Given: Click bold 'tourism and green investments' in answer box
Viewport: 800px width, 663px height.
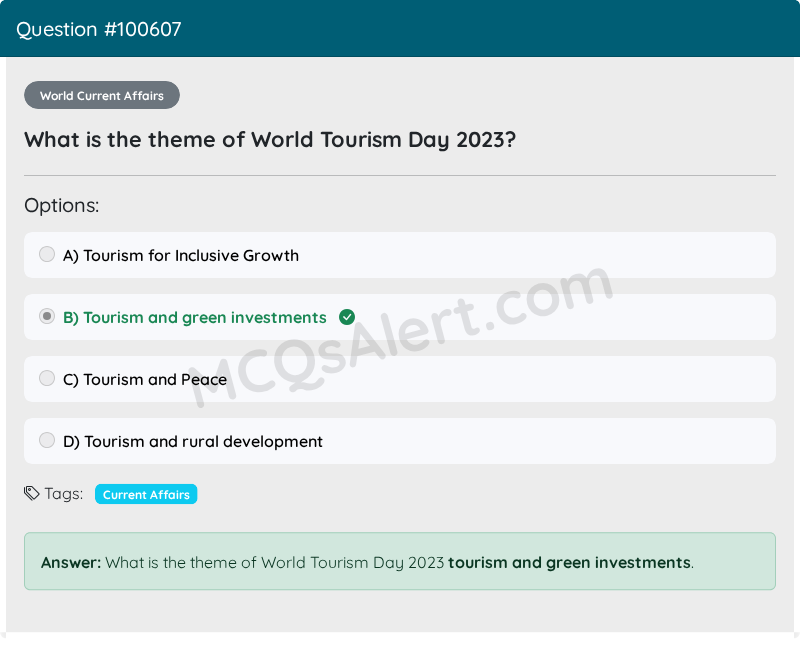Looking at the screenshot, I should pyautogui.click(x=569, y=562).
